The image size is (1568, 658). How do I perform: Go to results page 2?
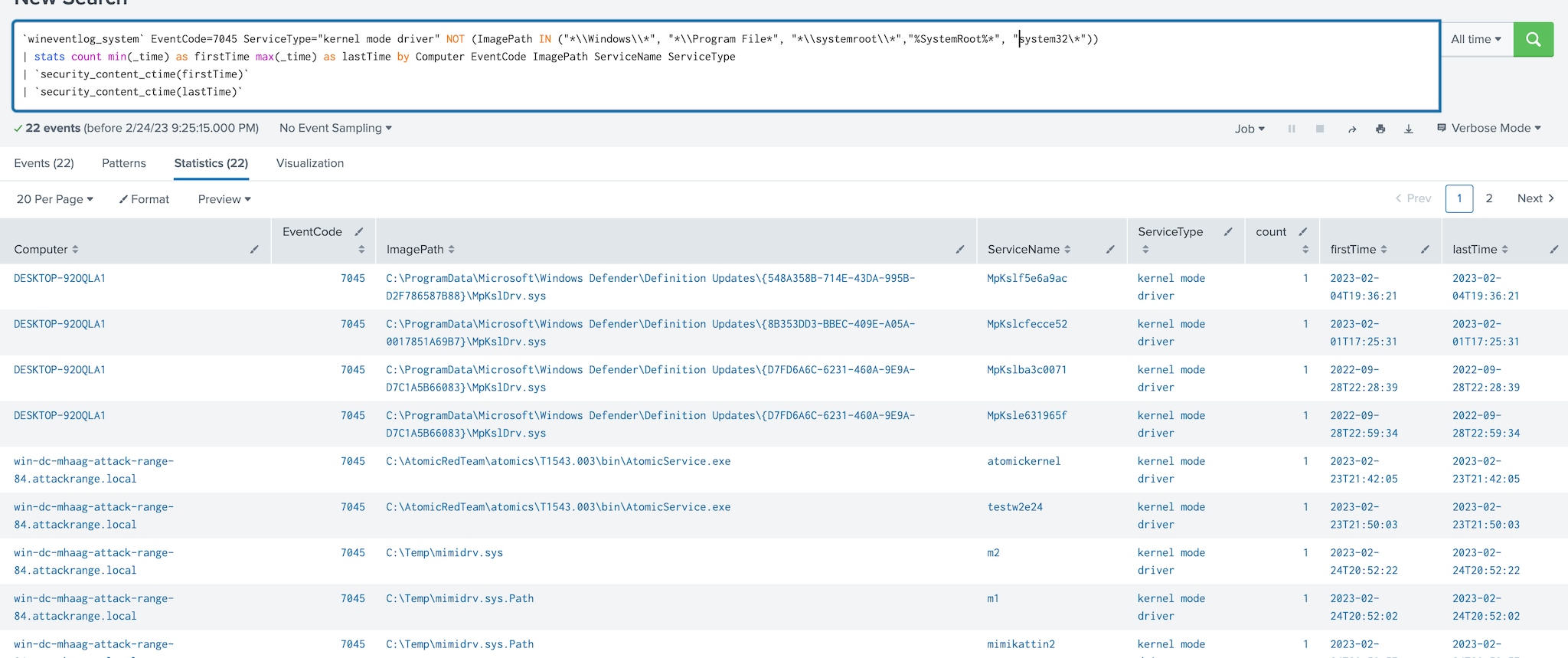coord(1489,198)
